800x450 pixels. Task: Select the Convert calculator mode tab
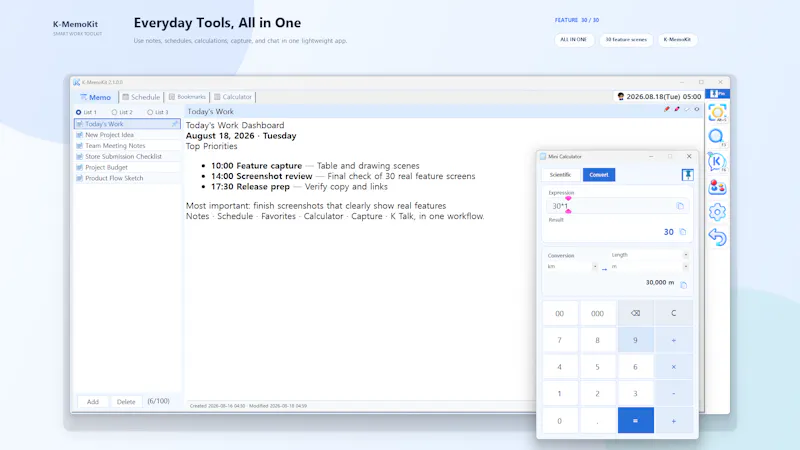(x=599, y=175)
